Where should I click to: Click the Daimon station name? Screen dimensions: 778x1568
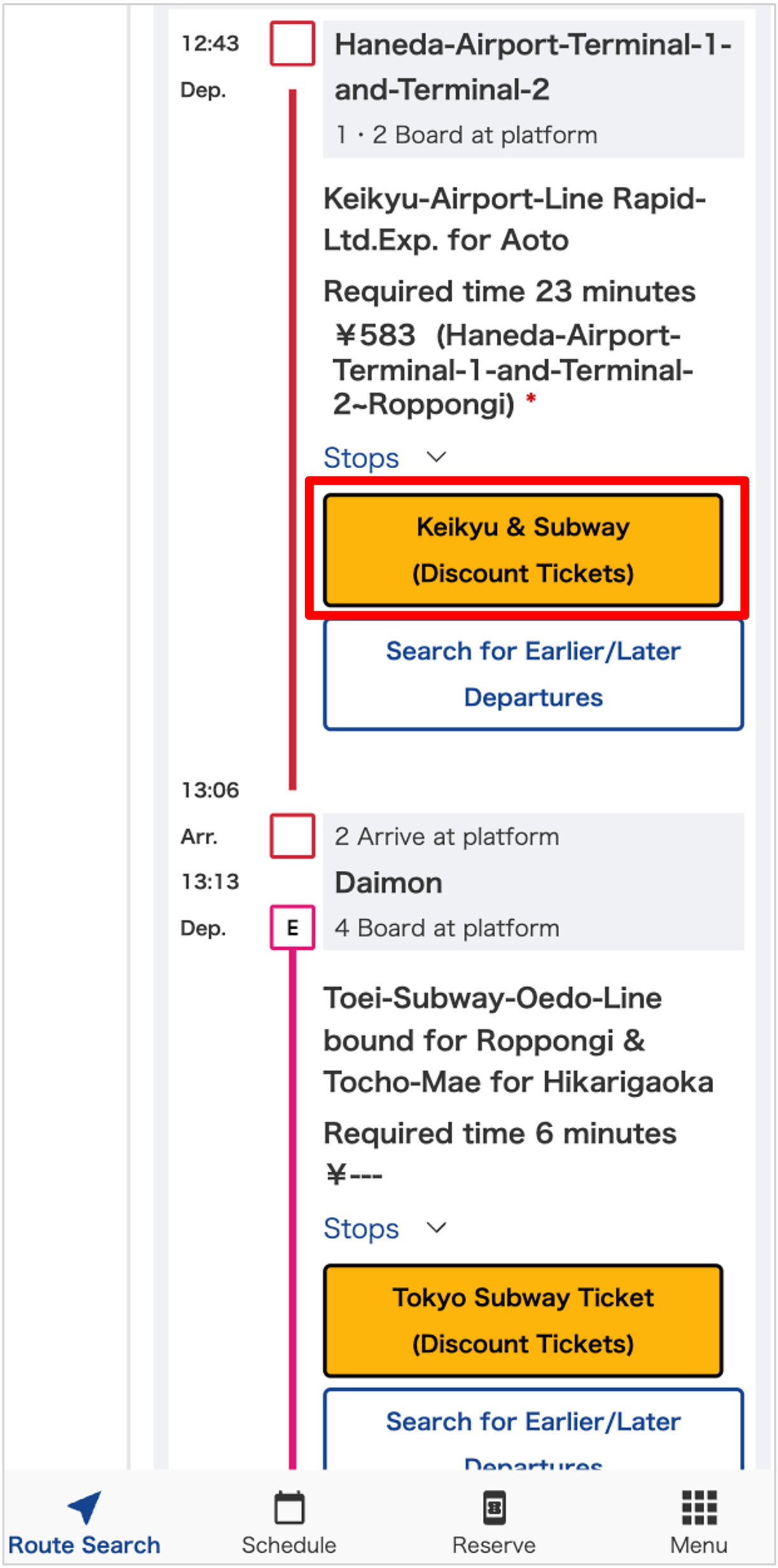389,883
